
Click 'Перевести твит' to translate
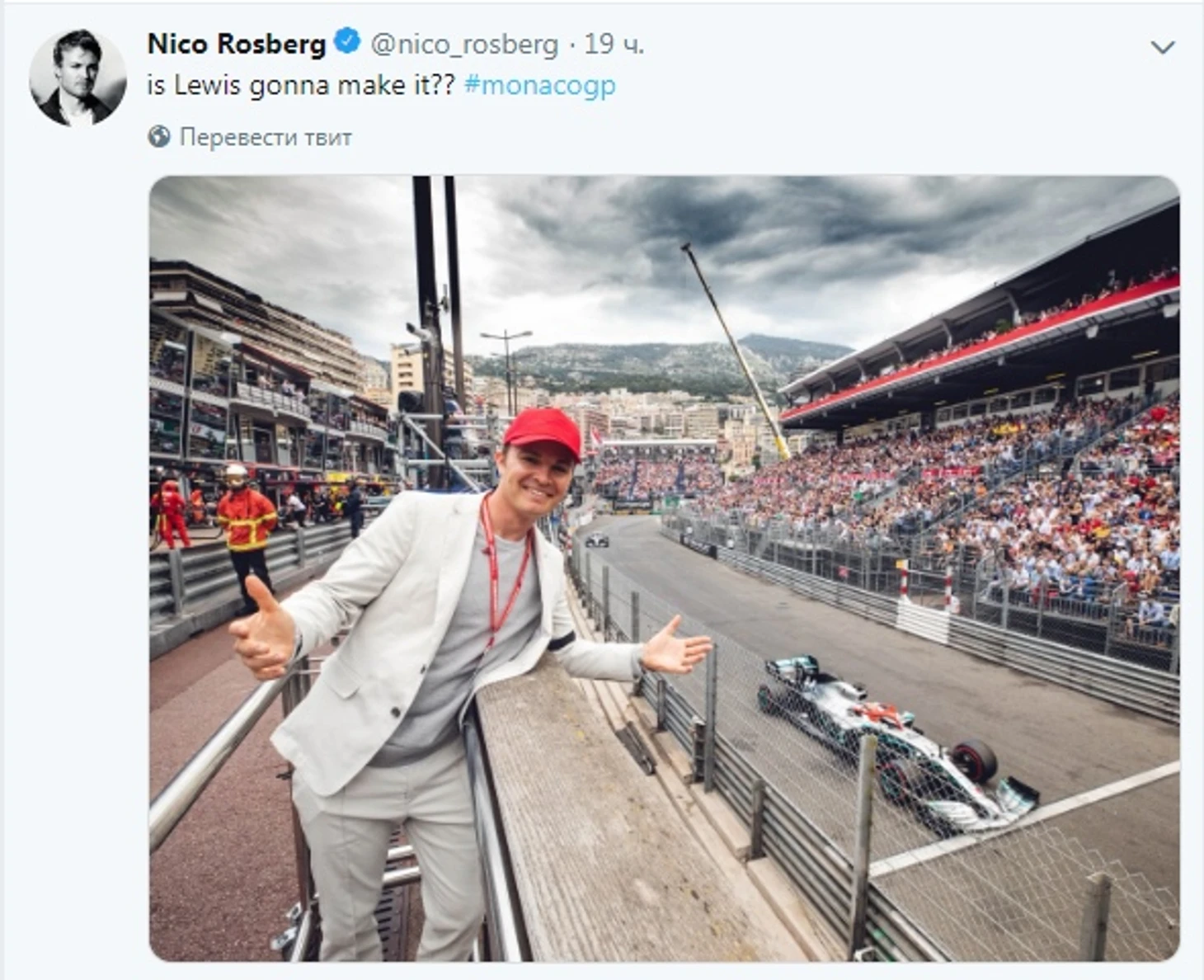click(x=266, y=137)
